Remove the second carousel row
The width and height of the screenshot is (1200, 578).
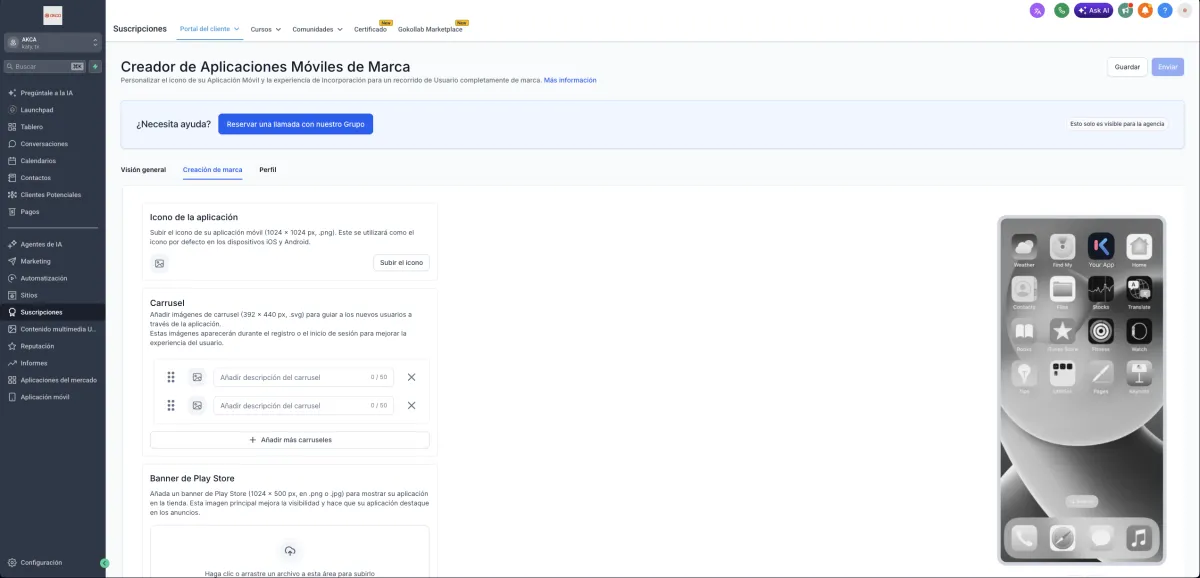(411, 405)
